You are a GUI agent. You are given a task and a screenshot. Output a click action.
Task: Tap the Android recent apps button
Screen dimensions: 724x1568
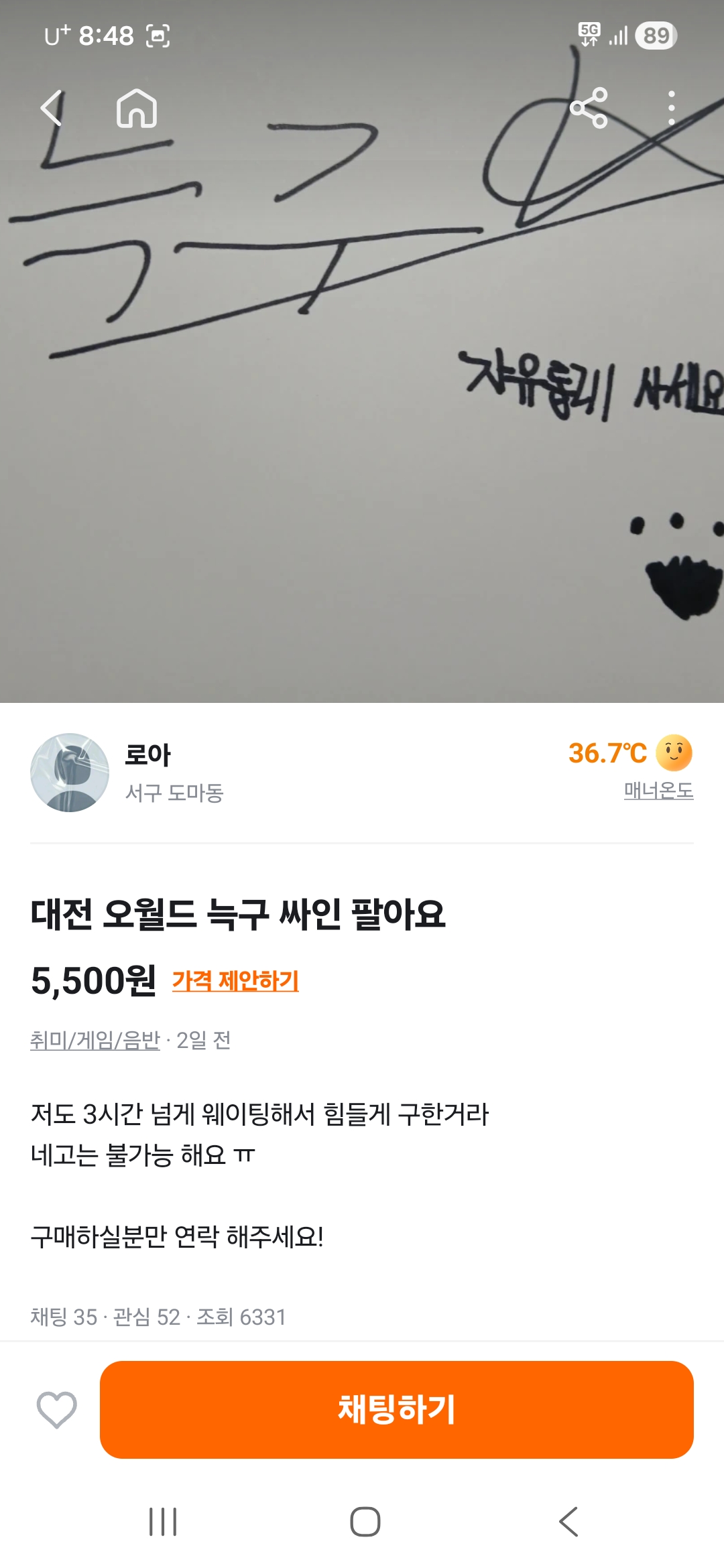(163, 1521)
